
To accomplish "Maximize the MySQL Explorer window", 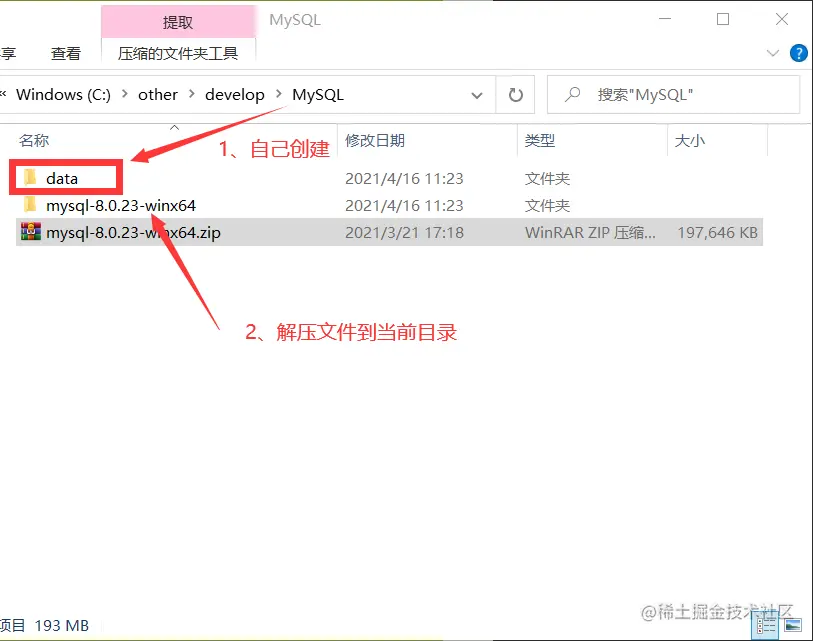I will tap(723, 19).
